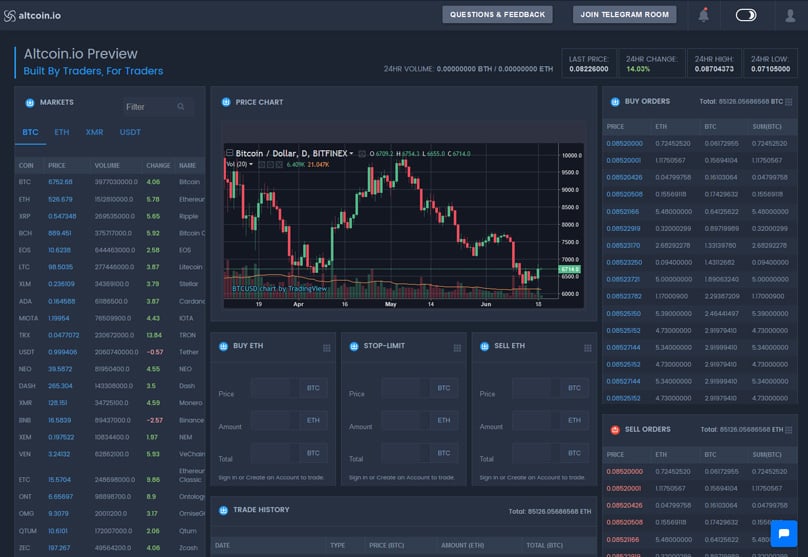Open the blue chat support bubble
The width and height of the screenshot is (808, 557).
[784, 533]
